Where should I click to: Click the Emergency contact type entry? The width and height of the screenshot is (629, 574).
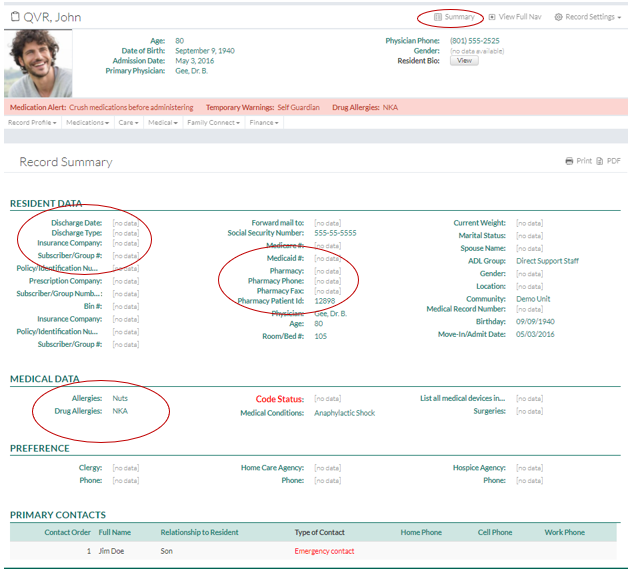[x=324, y=551]
